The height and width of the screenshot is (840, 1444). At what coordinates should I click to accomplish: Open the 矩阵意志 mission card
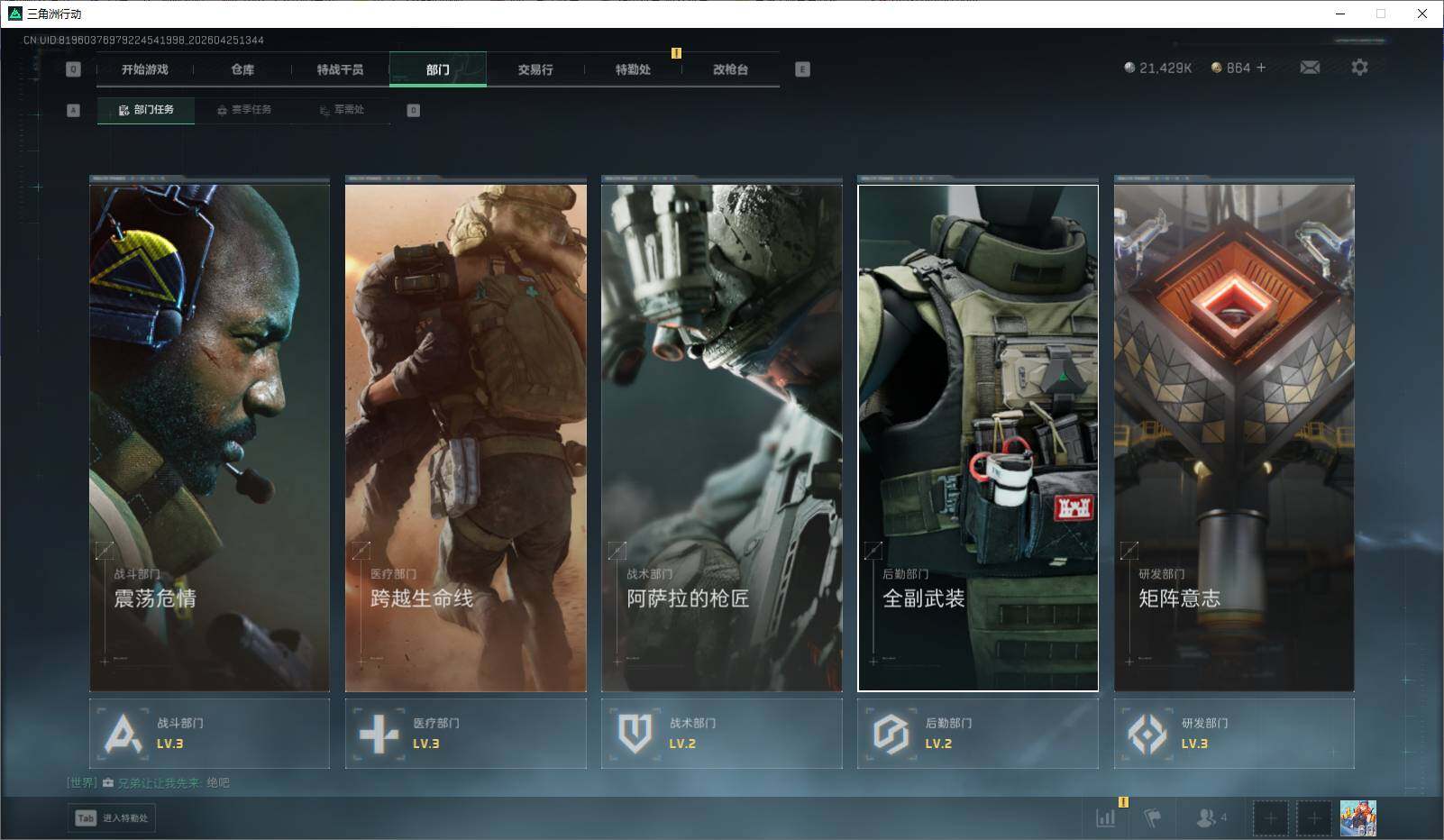point(1234,438)
